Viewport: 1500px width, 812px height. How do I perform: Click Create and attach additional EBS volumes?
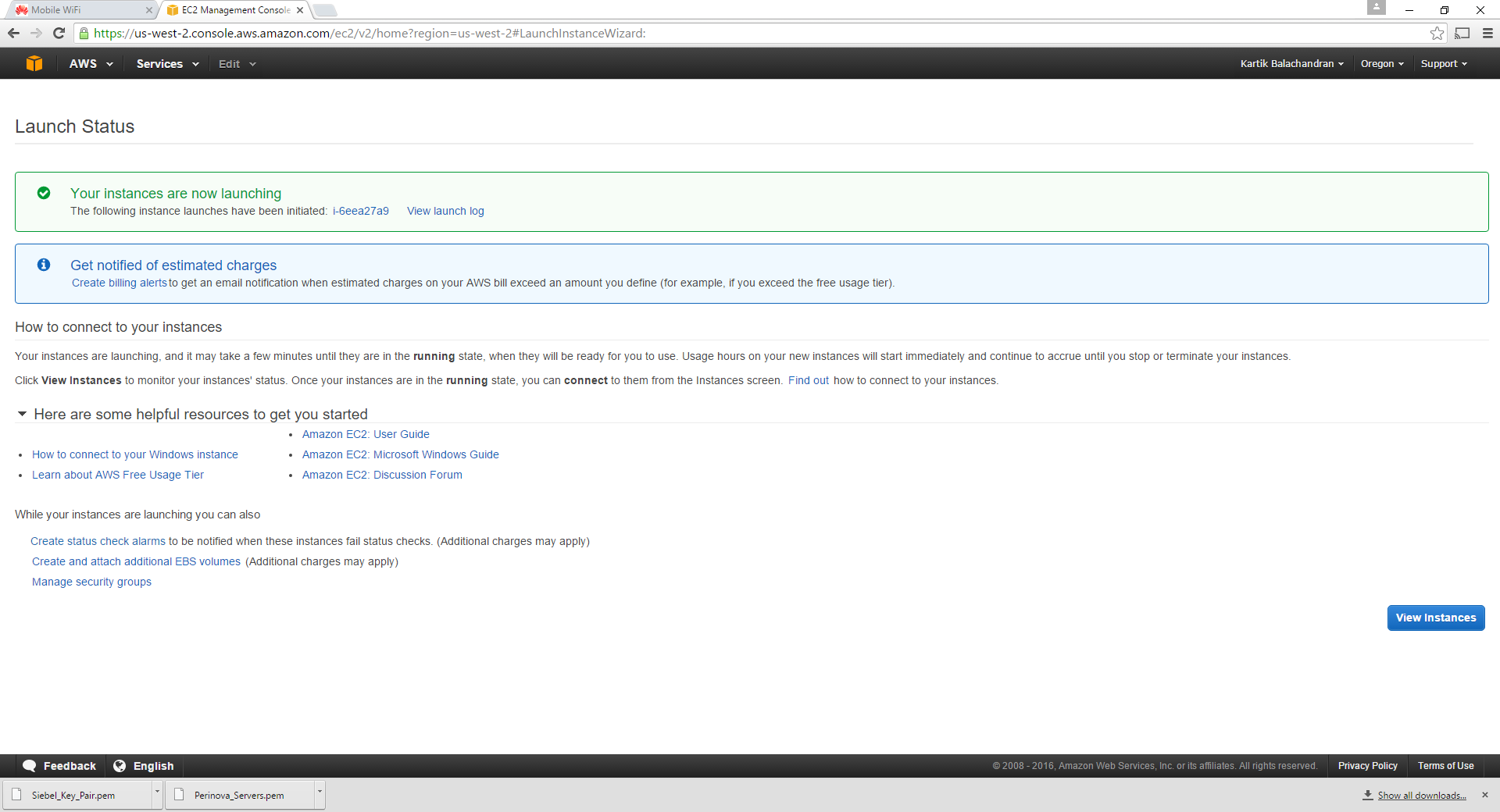(136, 561)
